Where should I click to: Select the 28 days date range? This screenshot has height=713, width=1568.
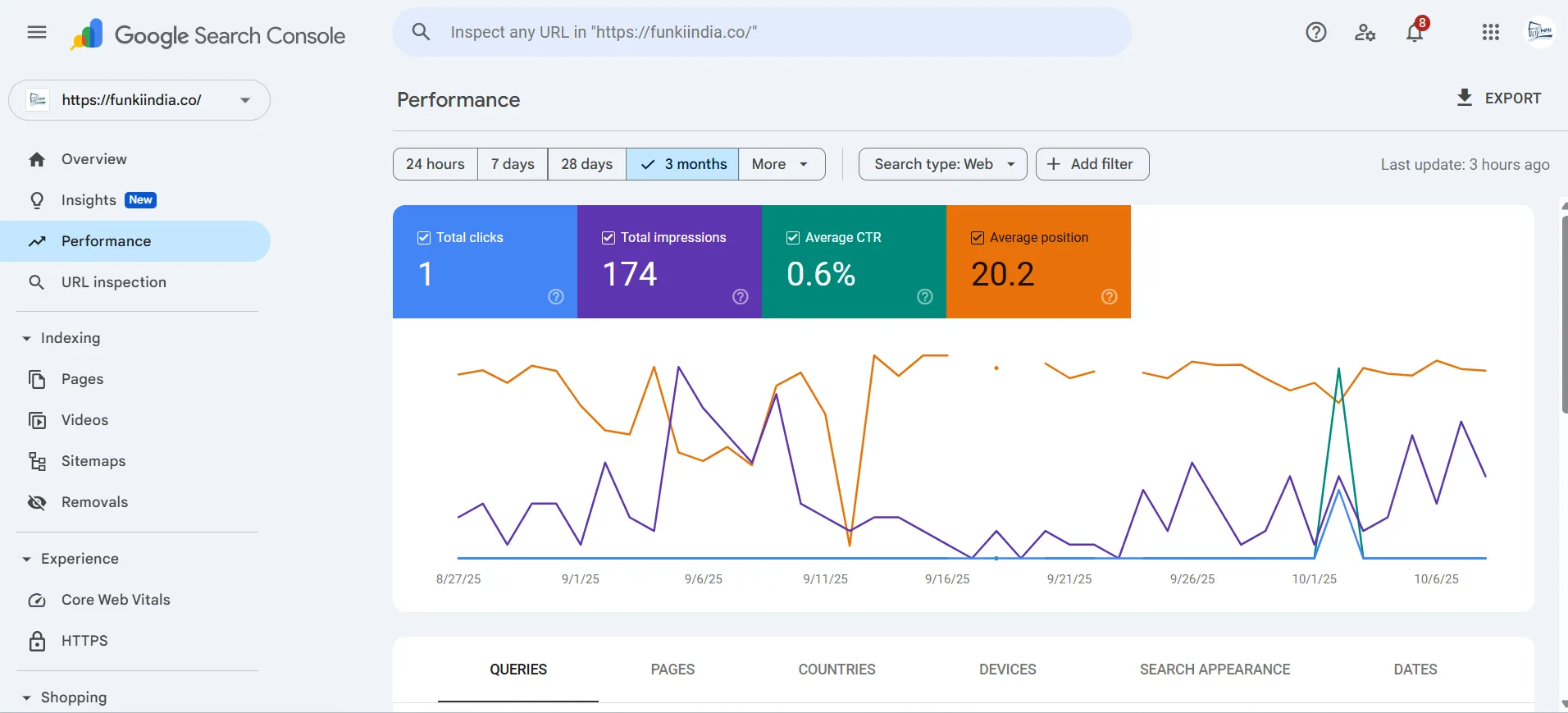click(x=586, y=164)
